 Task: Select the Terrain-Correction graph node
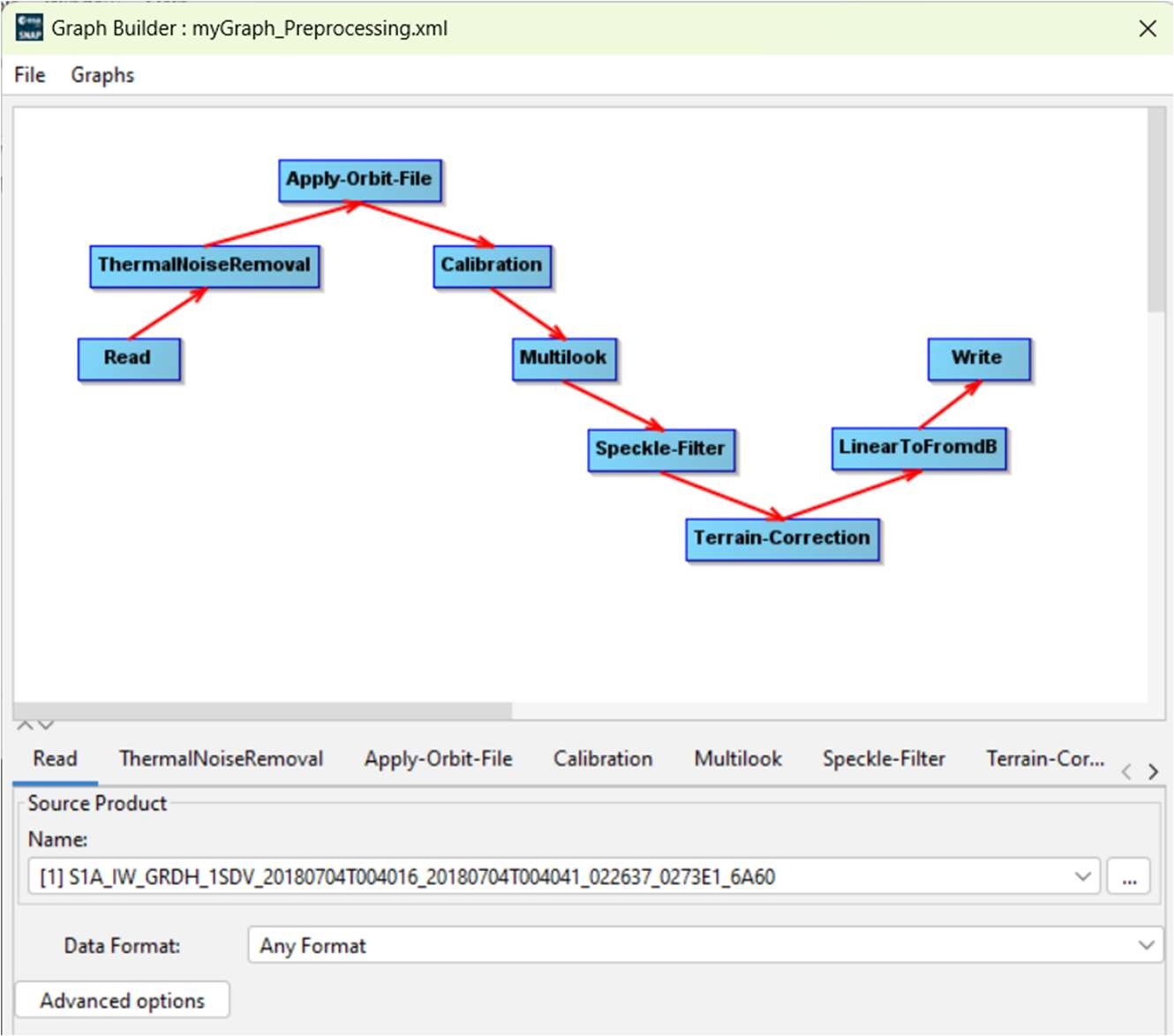(782, 539)
